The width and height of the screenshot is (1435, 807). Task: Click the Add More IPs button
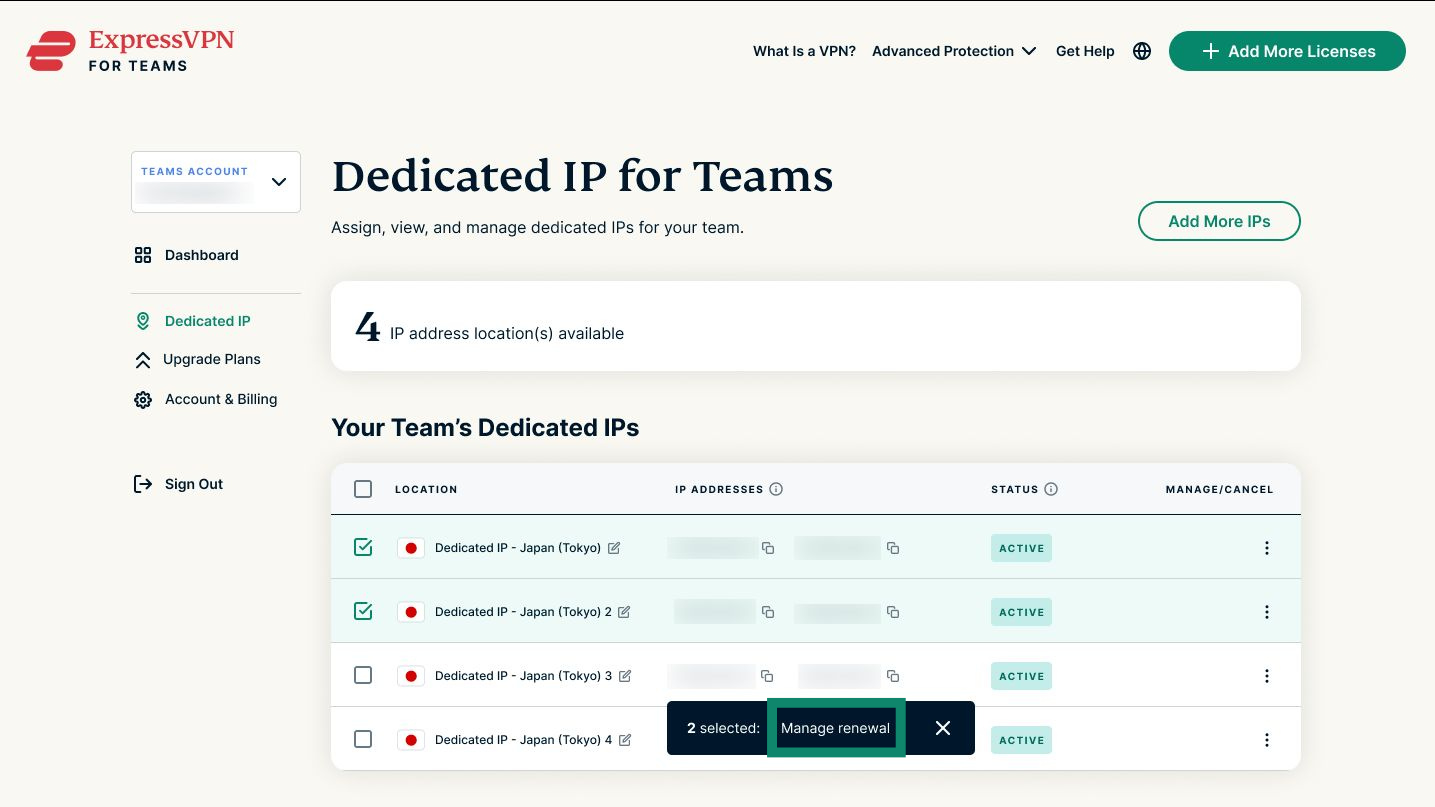pos(1219,221)
